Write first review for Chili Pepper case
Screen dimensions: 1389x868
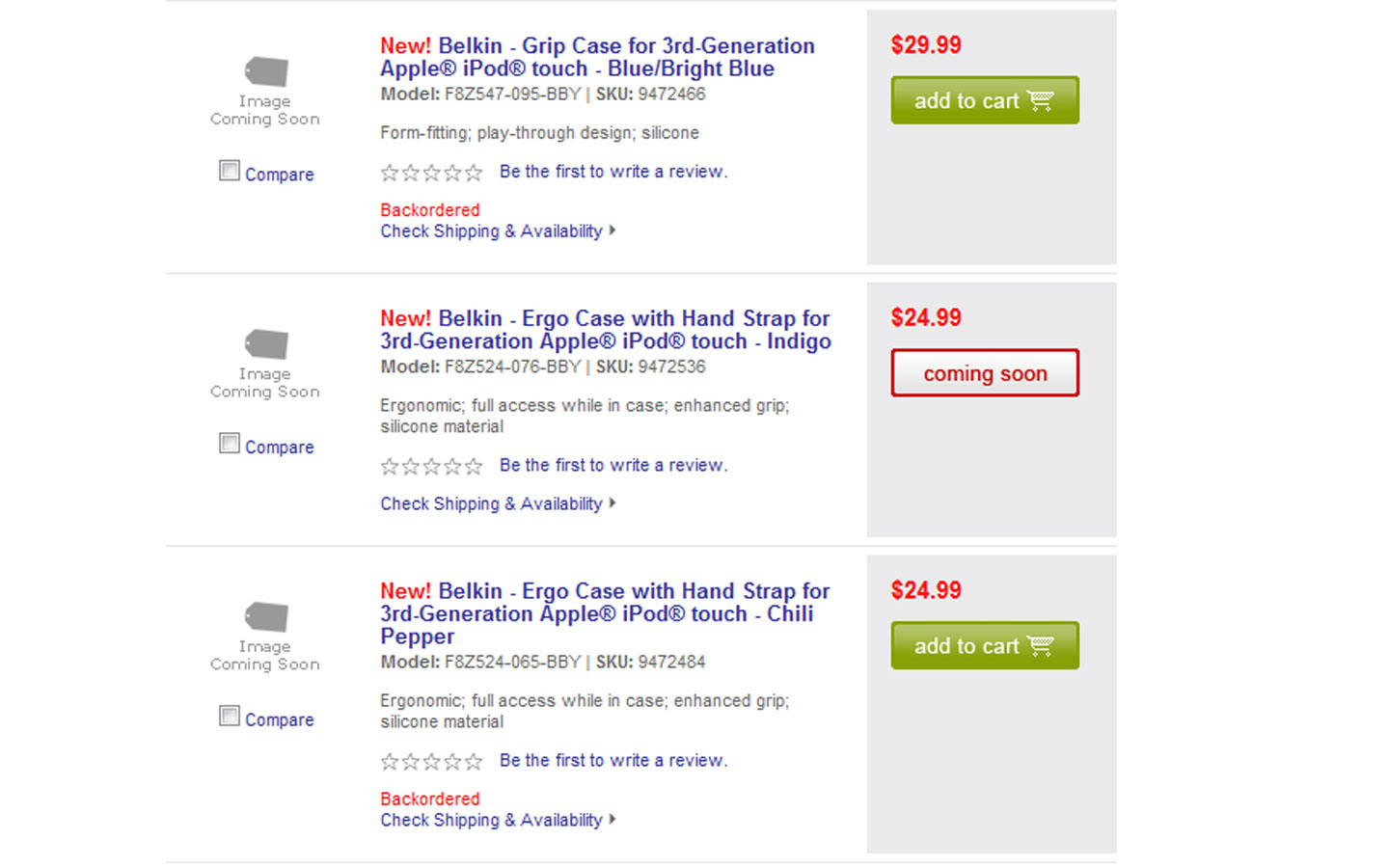(x=613, y=761)
